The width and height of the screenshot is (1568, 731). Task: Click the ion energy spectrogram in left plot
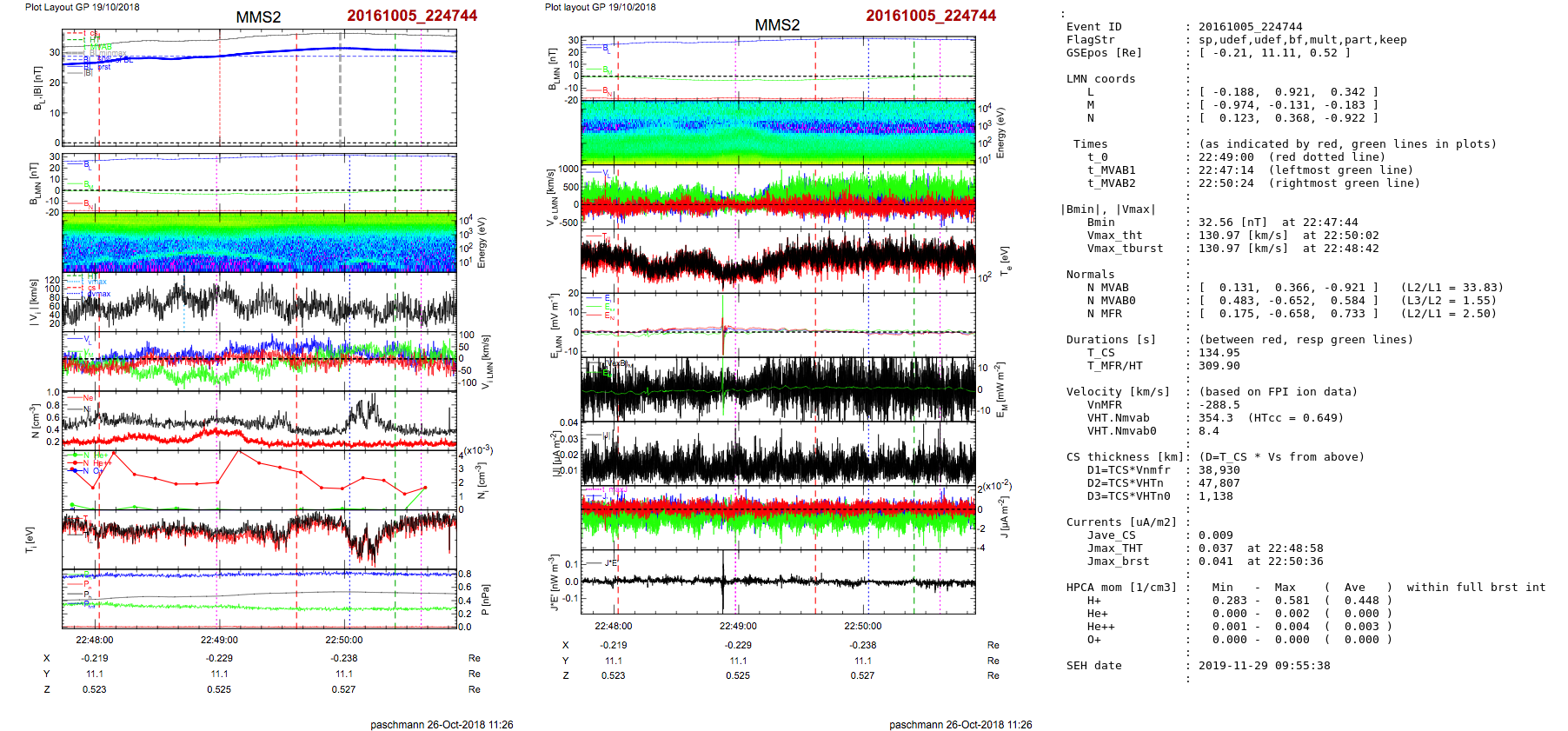[259, 243]
